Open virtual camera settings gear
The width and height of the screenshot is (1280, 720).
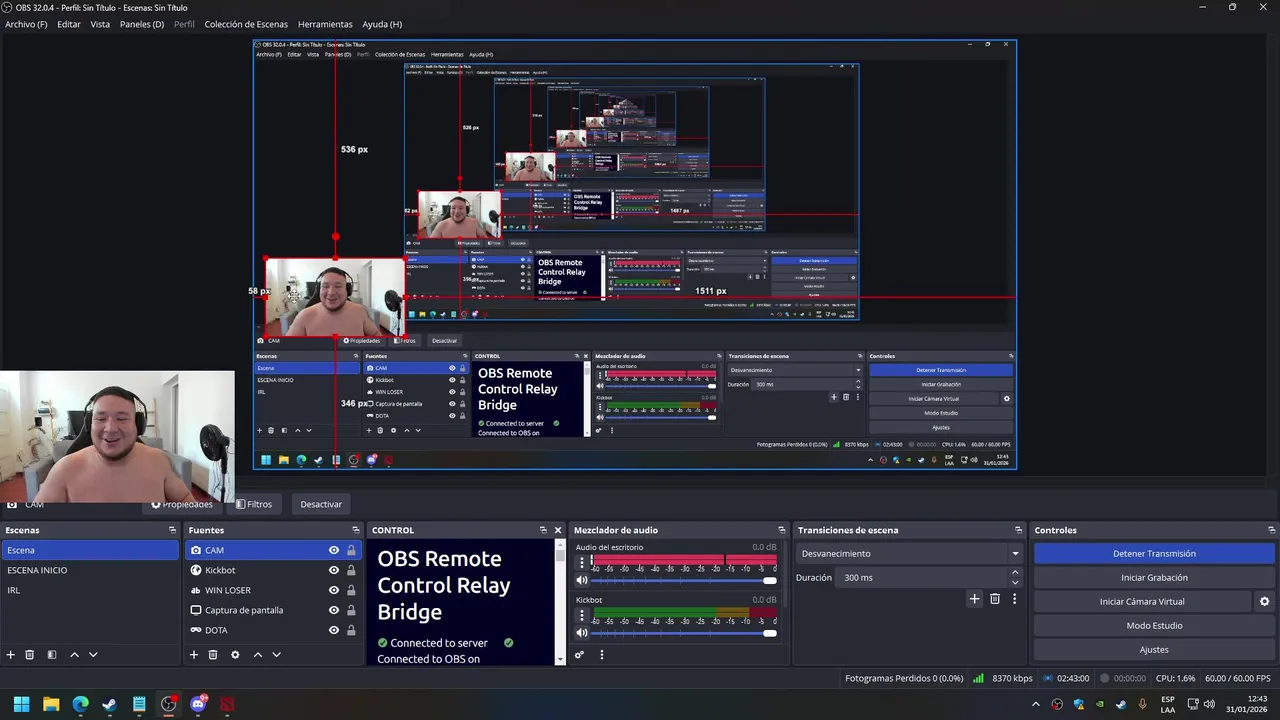coord(1264,601)
